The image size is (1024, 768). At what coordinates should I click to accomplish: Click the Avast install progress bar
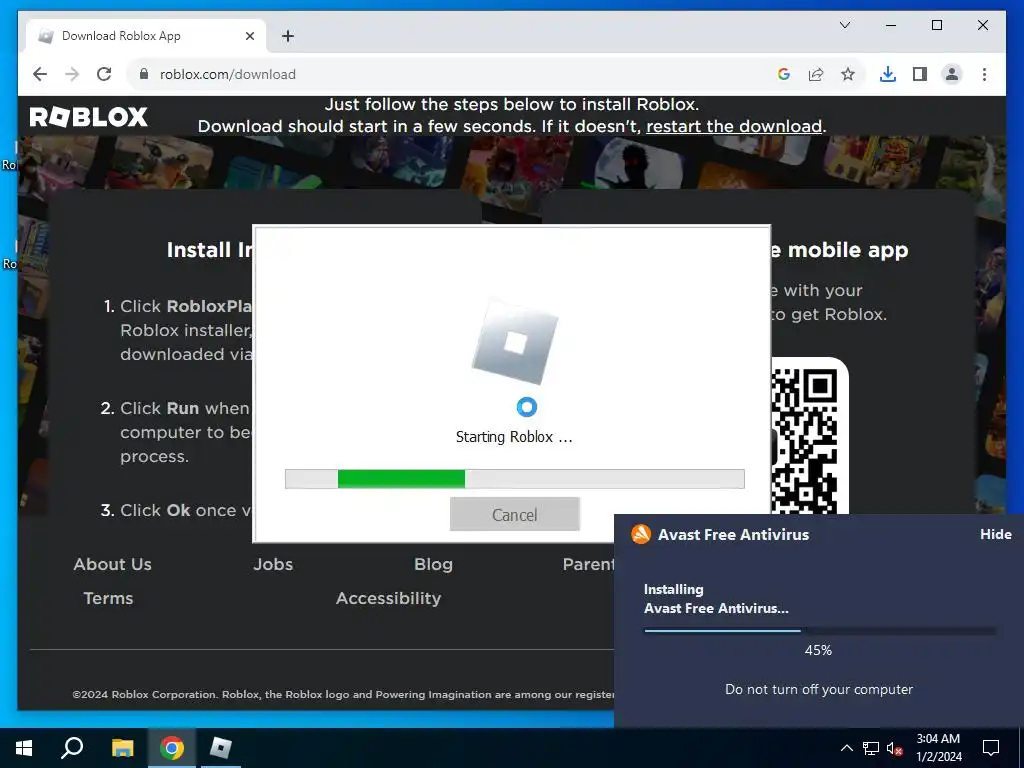point(820,631)
